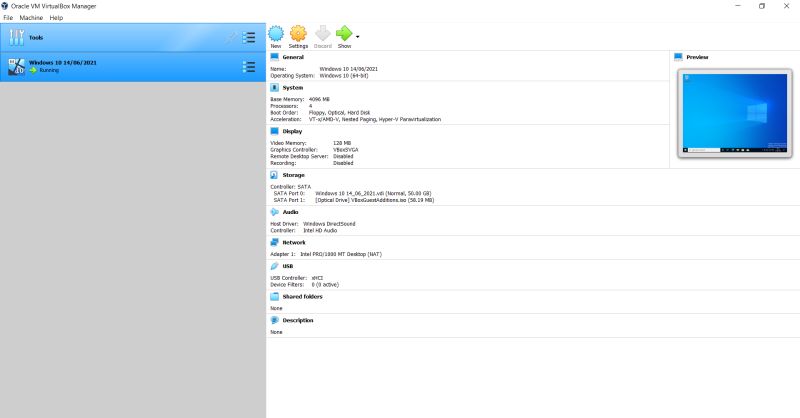
Task: Click the Processors value 4
Action: coord(310,106)
